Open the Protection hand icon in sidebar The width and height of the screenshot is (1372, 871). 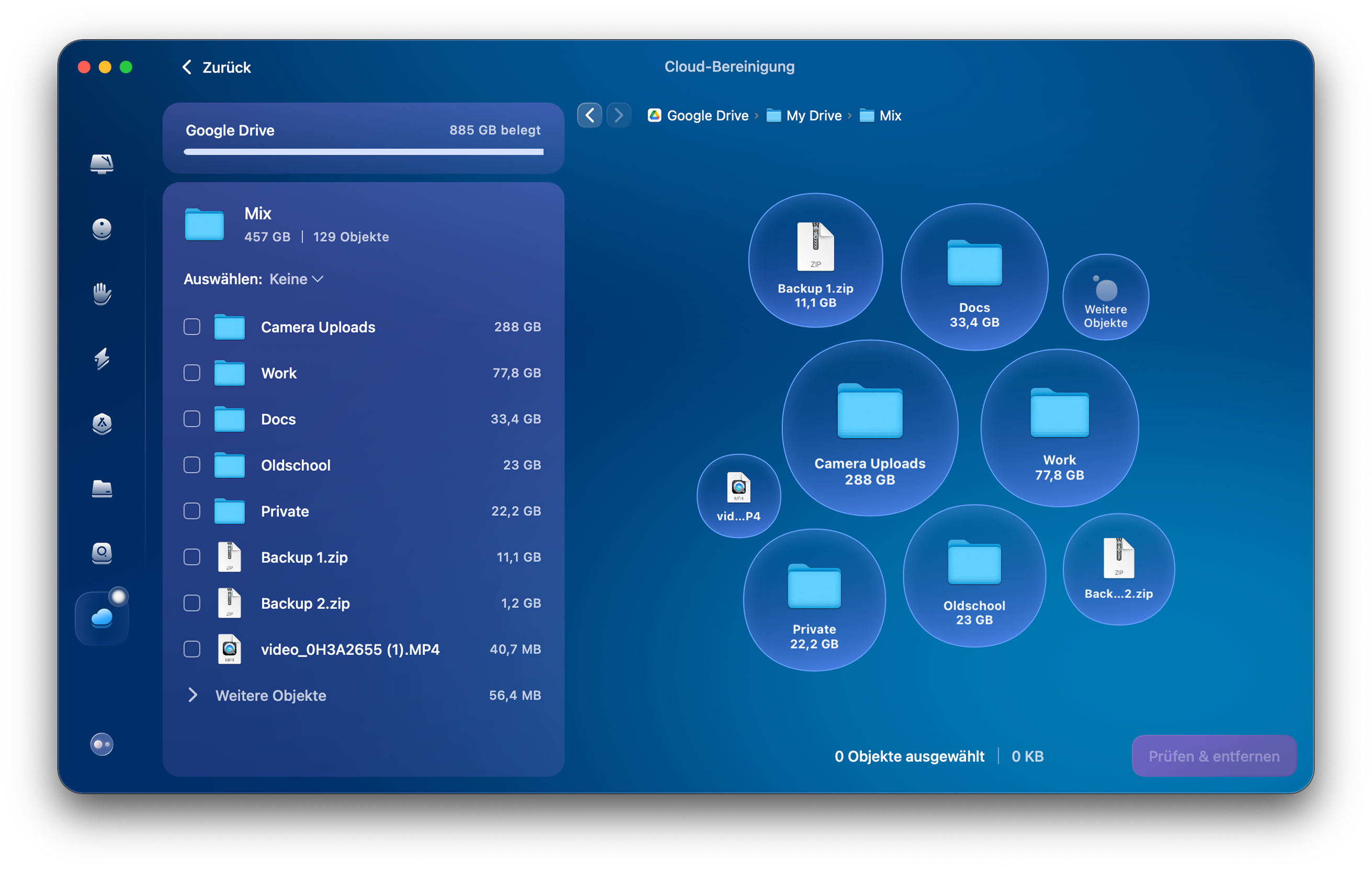point(101,295)
